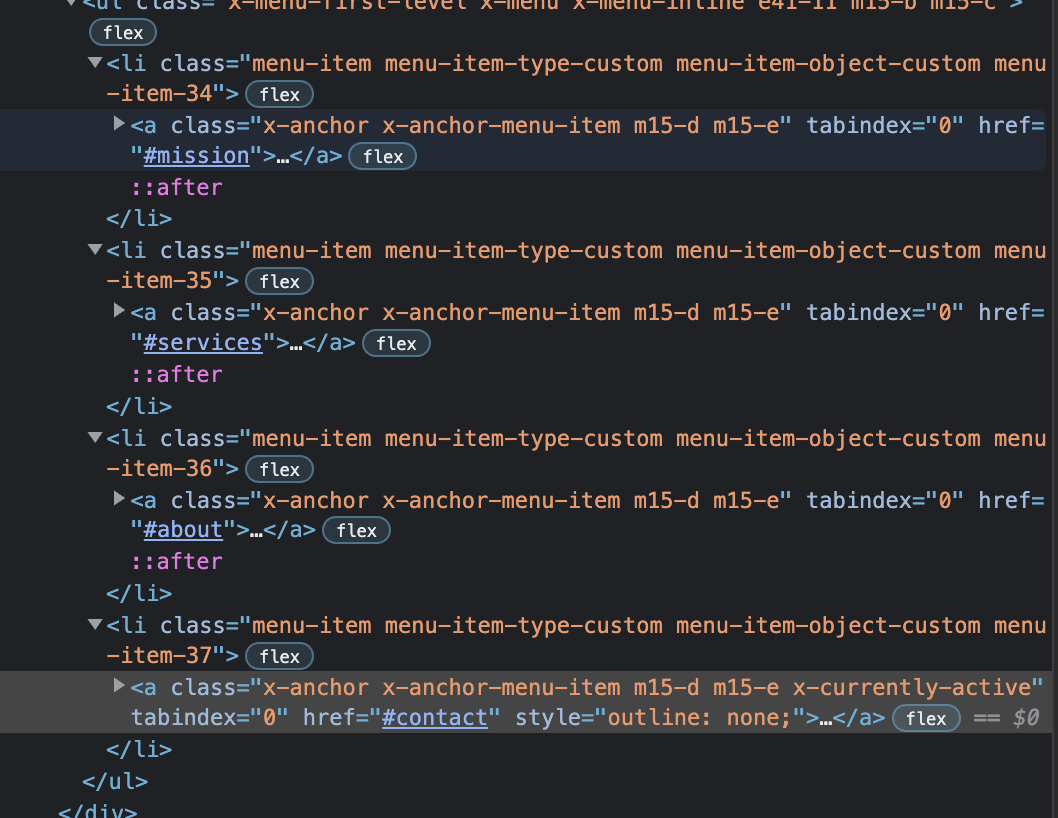Open the #about href link
The width and height of the screenshot is (1058, 818).
click(x=182, y=530)
